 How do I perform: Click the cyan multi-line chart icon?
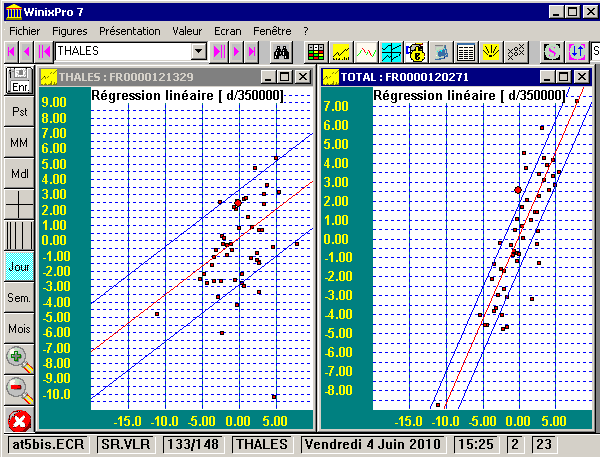(391, 52)
